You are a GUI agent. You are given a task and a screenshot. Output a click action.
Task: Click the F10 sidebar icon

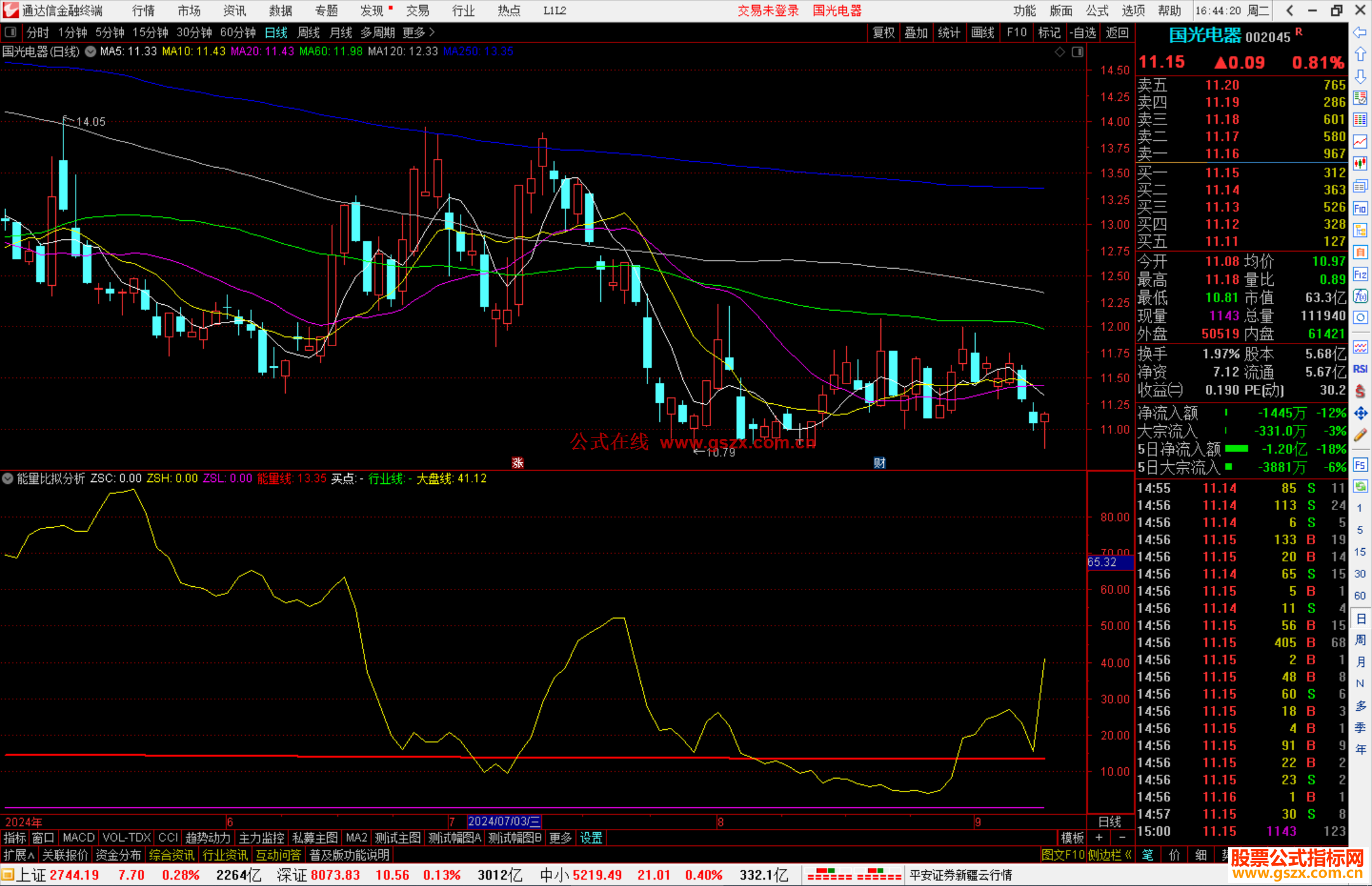[x=1360, y=208]
